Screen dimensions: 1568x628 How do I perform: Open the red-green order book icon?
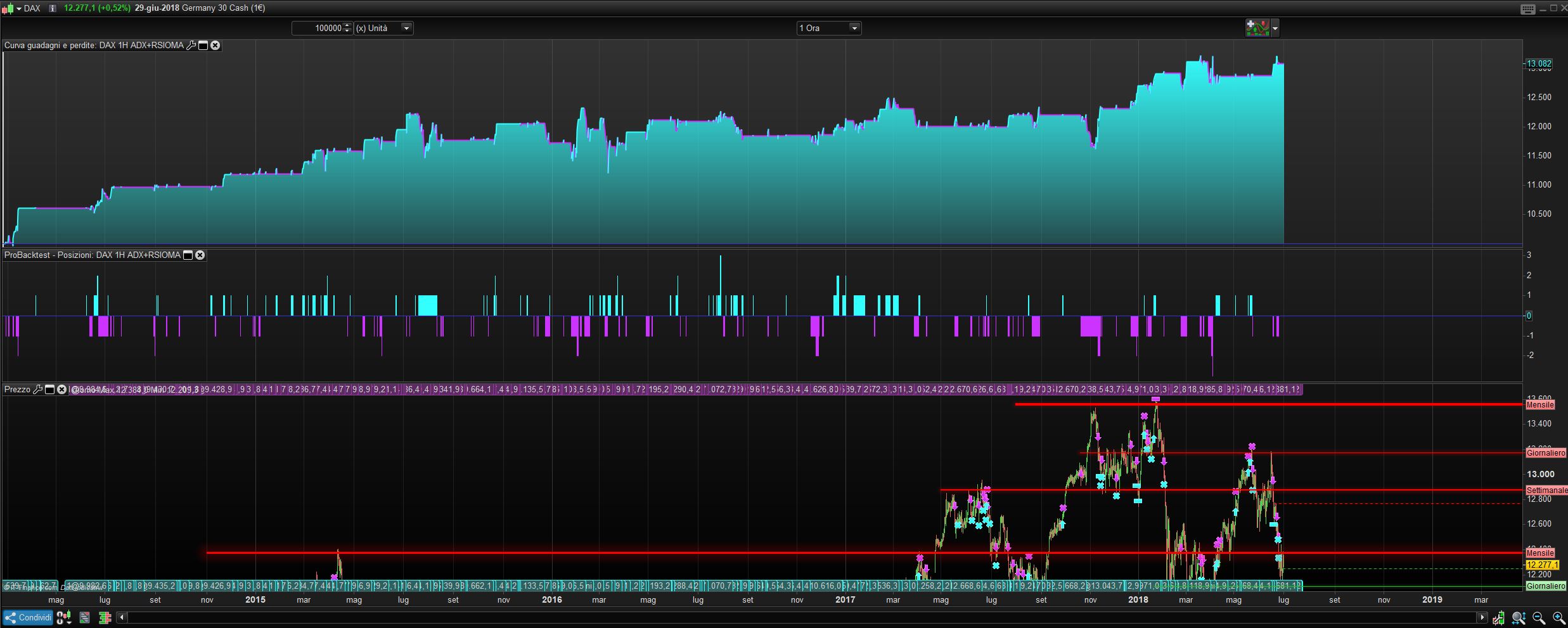(x=105, y=618)
